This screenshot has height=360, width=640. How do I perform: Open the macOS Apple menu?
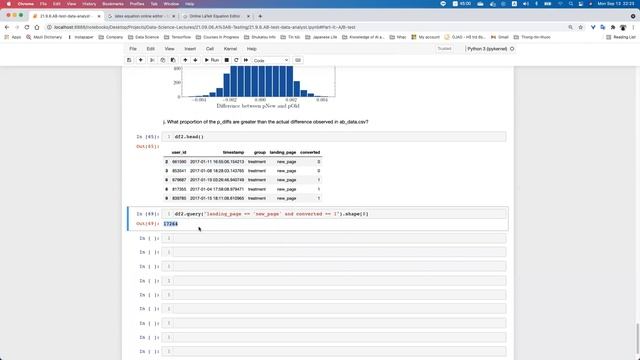click(9, 4)
